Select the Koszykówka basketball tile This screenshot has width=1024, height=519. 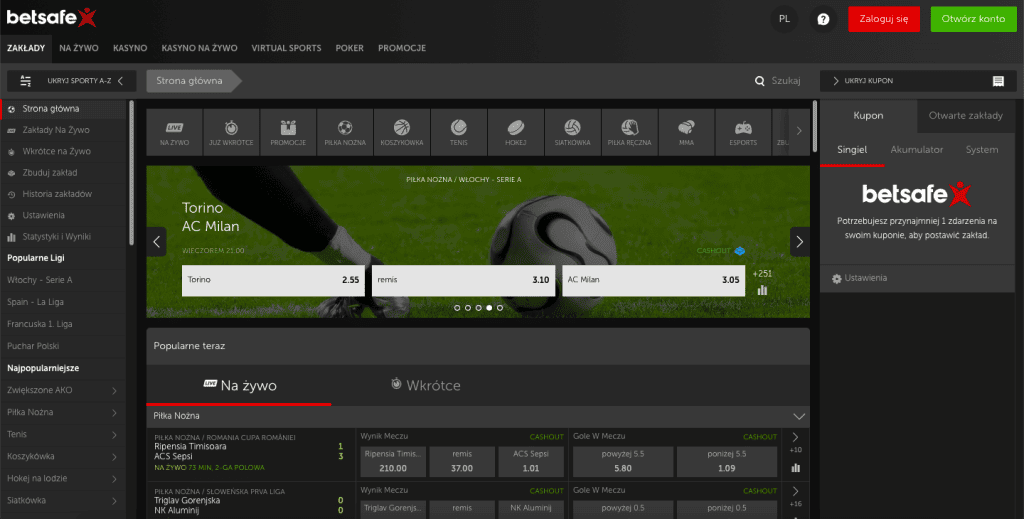click(x=402, y=133)
